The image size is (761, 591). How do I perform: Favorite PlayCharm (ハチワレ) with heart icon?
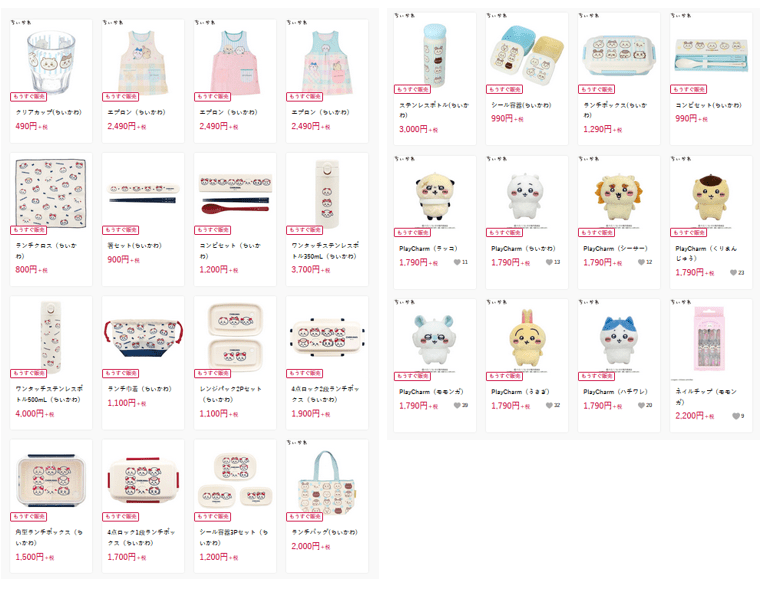pos(641,406)
